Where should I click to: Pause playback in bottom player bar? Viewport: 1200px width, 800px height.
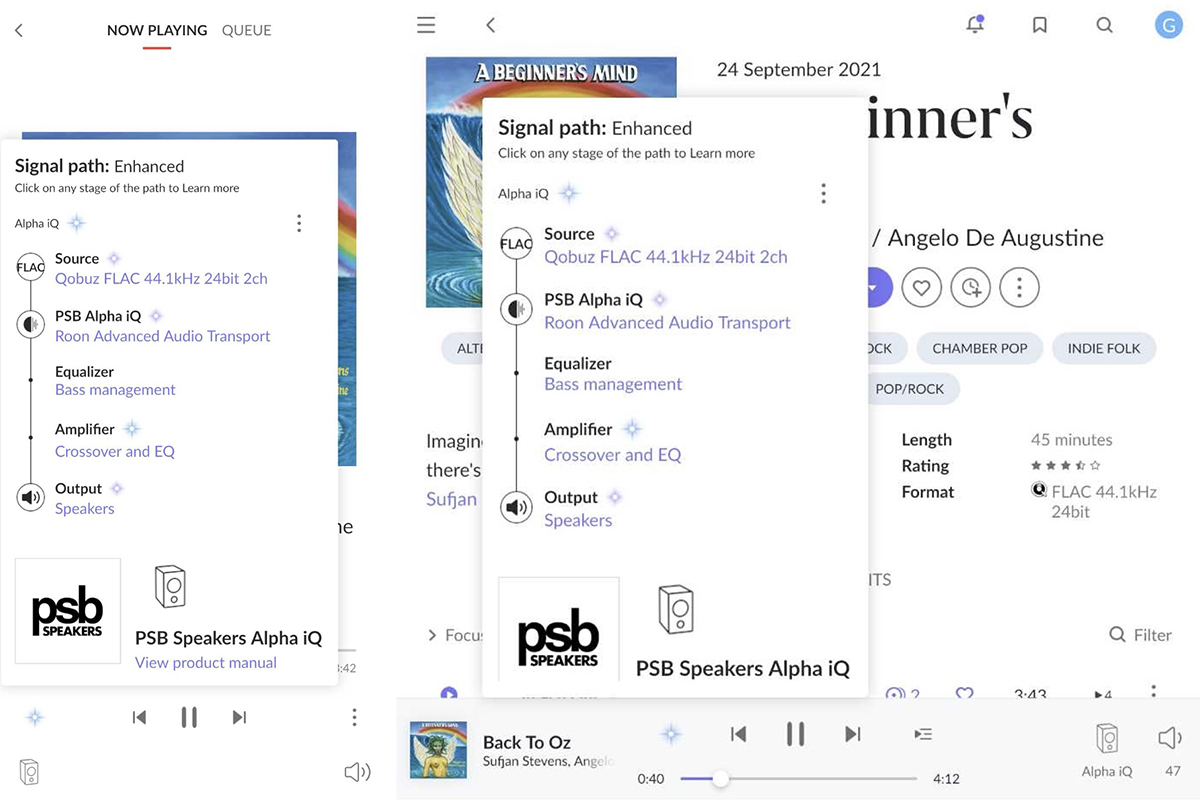click(795, 734)
